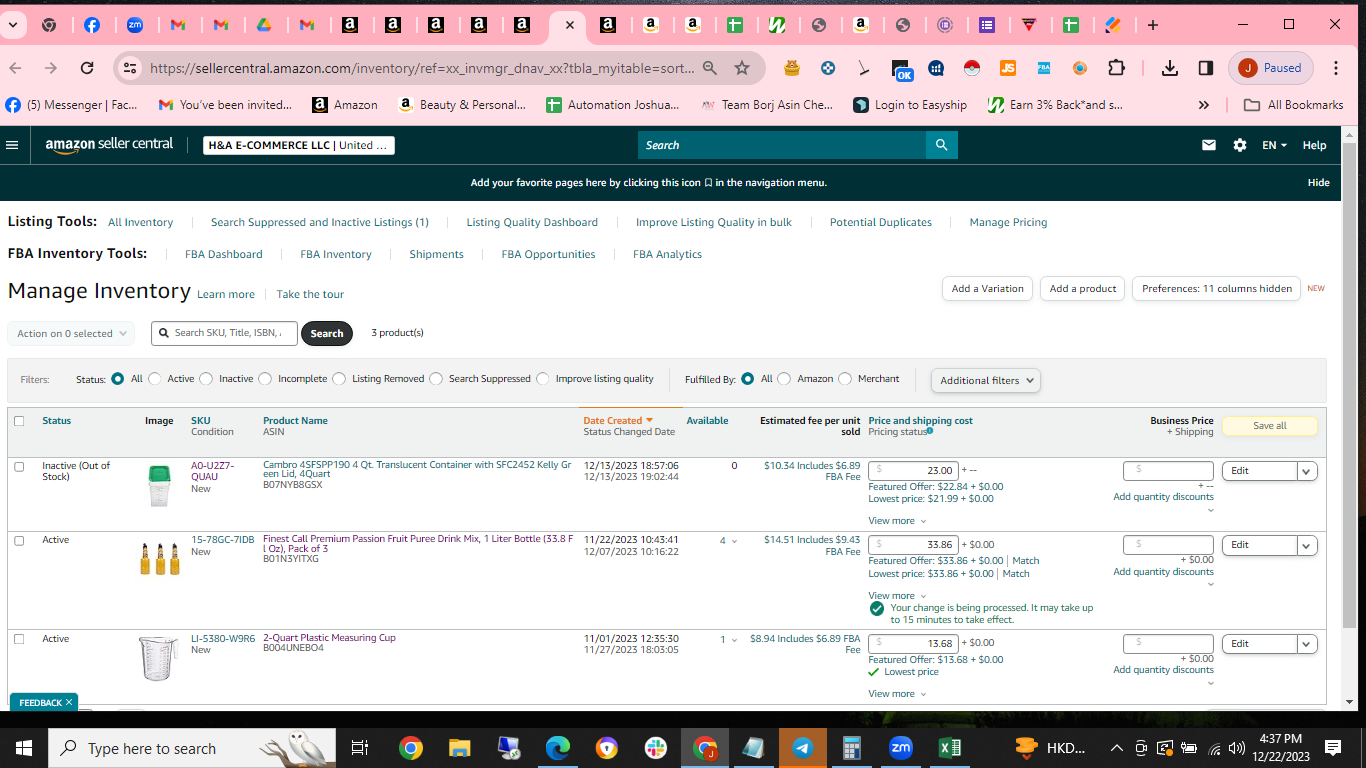Choose the Active status filter radio
1366x768 pixels.
coord(155,379)
